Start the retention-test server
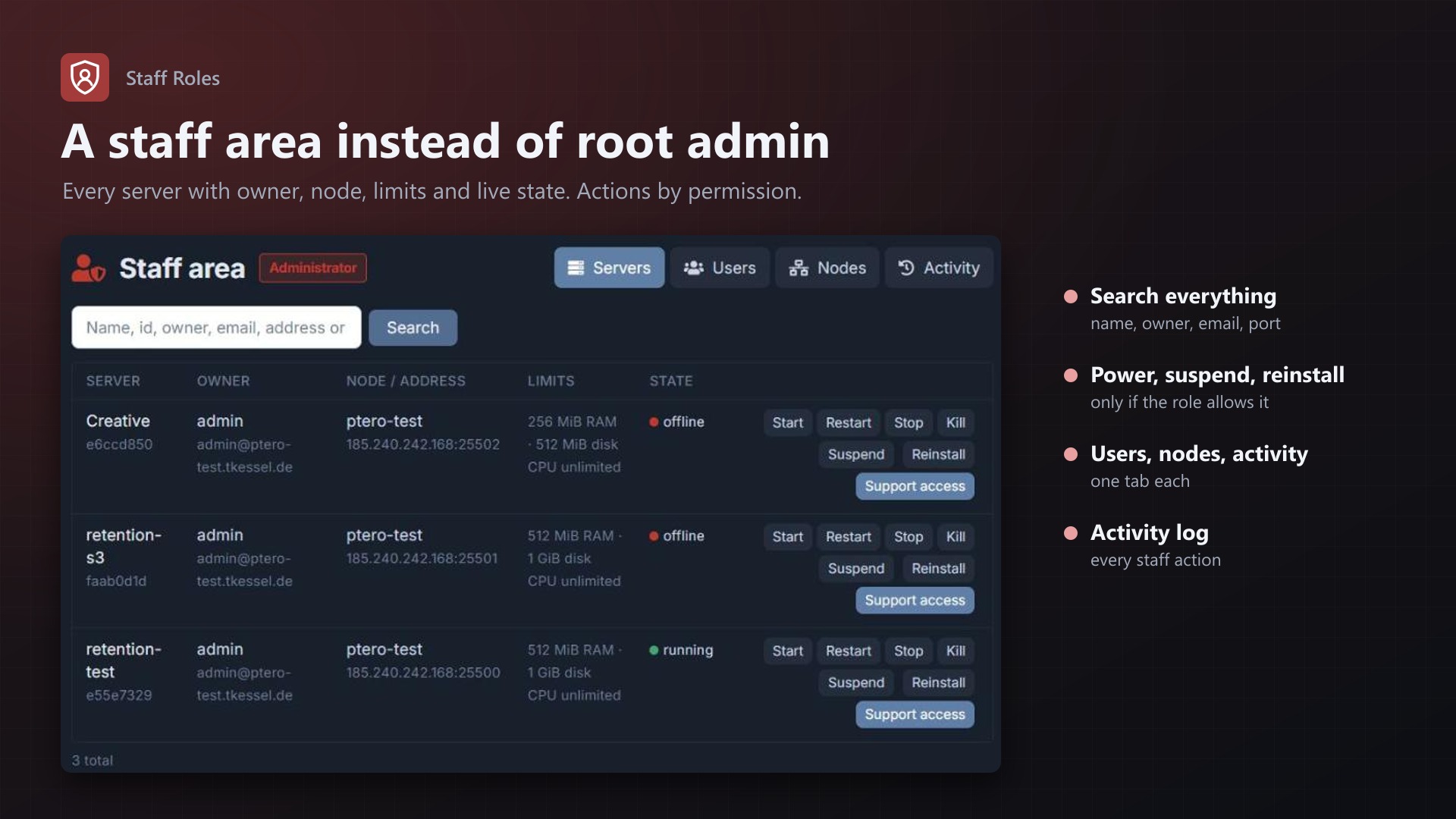1456x819 pixels. coord(788,651)
